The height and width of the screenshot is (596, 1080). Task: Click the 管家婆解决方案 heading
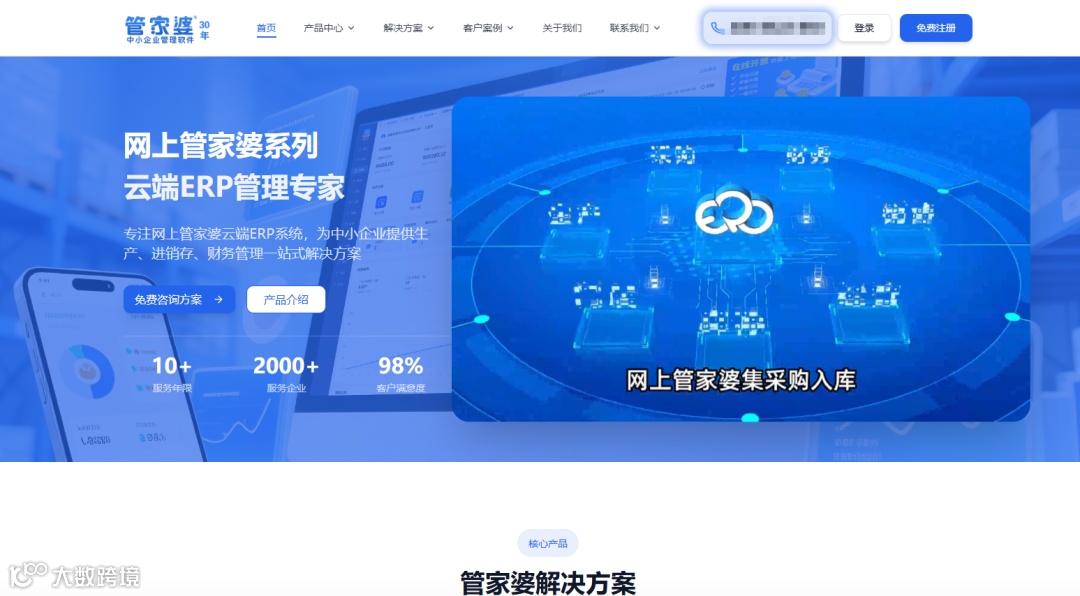click(548, 583)
